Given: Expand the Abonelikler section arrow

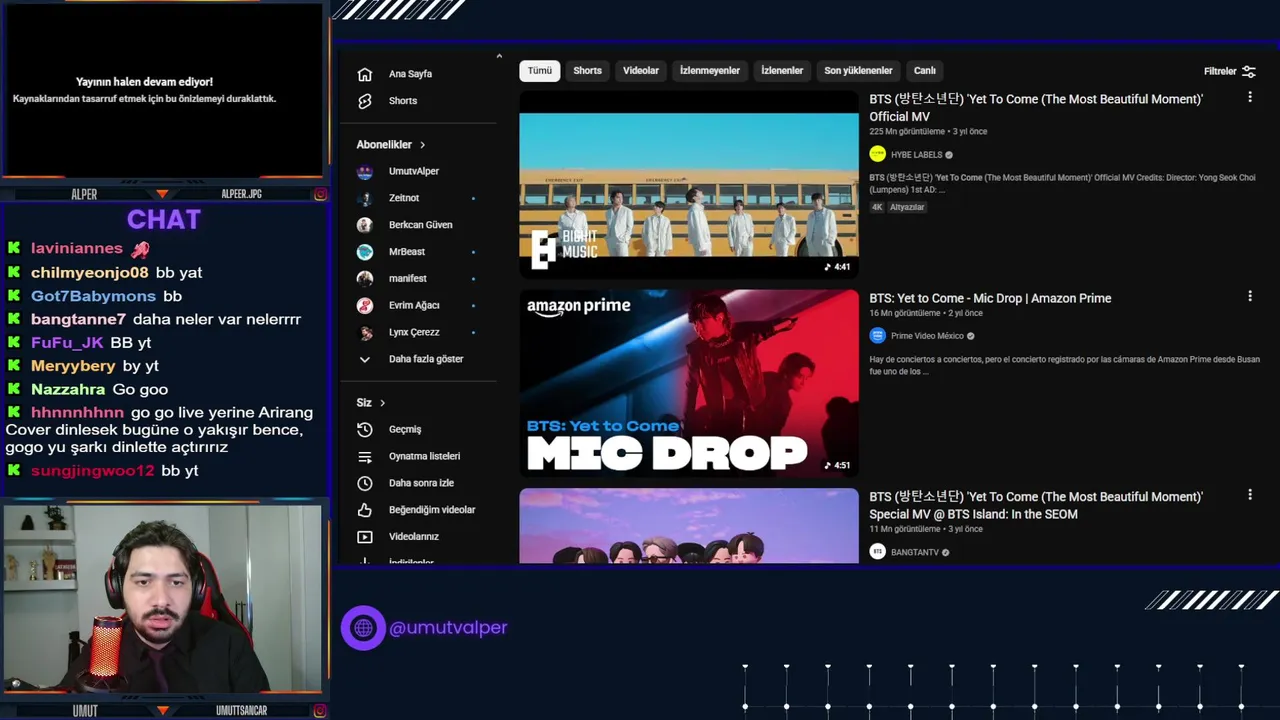Looking at the screenshot, I should [x=423, y=145].
